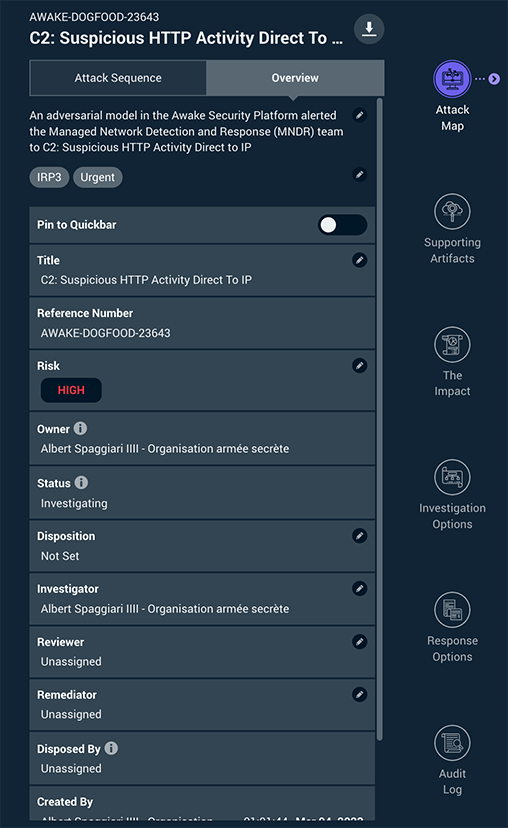Open Response Options icon
Viewport: 508px width, 828px height.
[452, 610]
